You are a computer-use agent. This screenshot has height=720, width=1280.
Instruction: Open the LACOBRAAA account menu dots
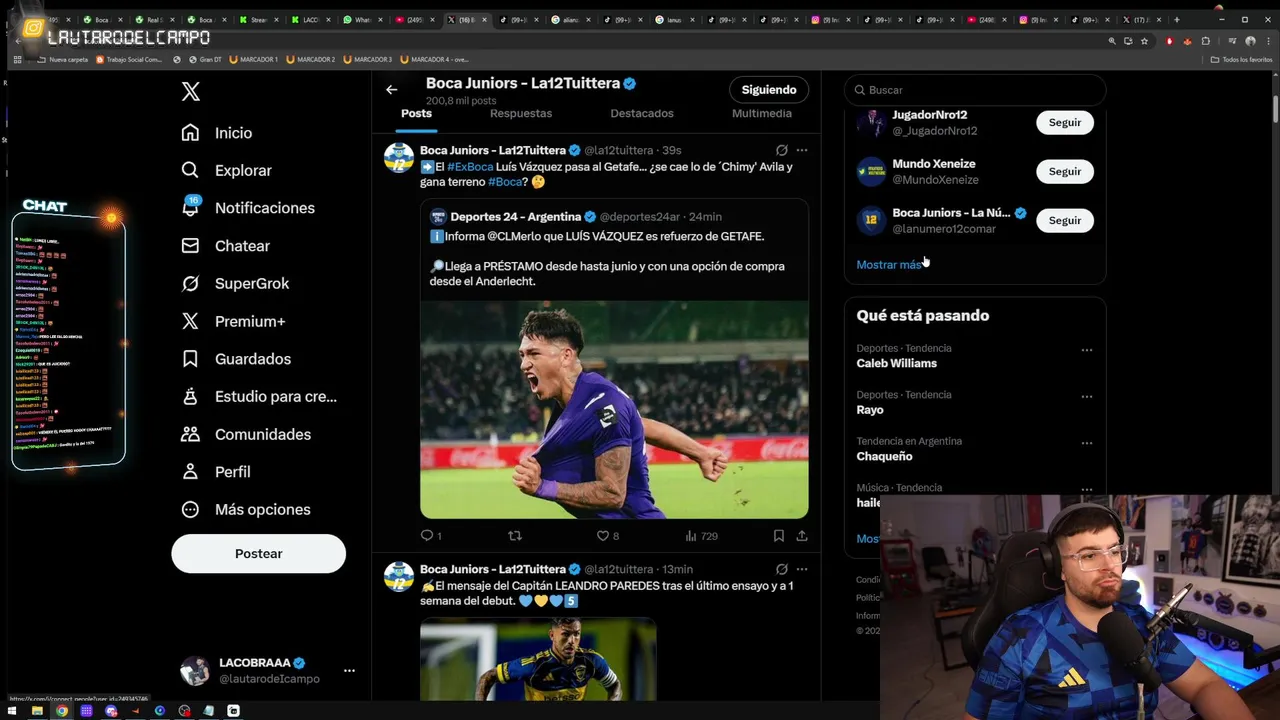point(349,671)
